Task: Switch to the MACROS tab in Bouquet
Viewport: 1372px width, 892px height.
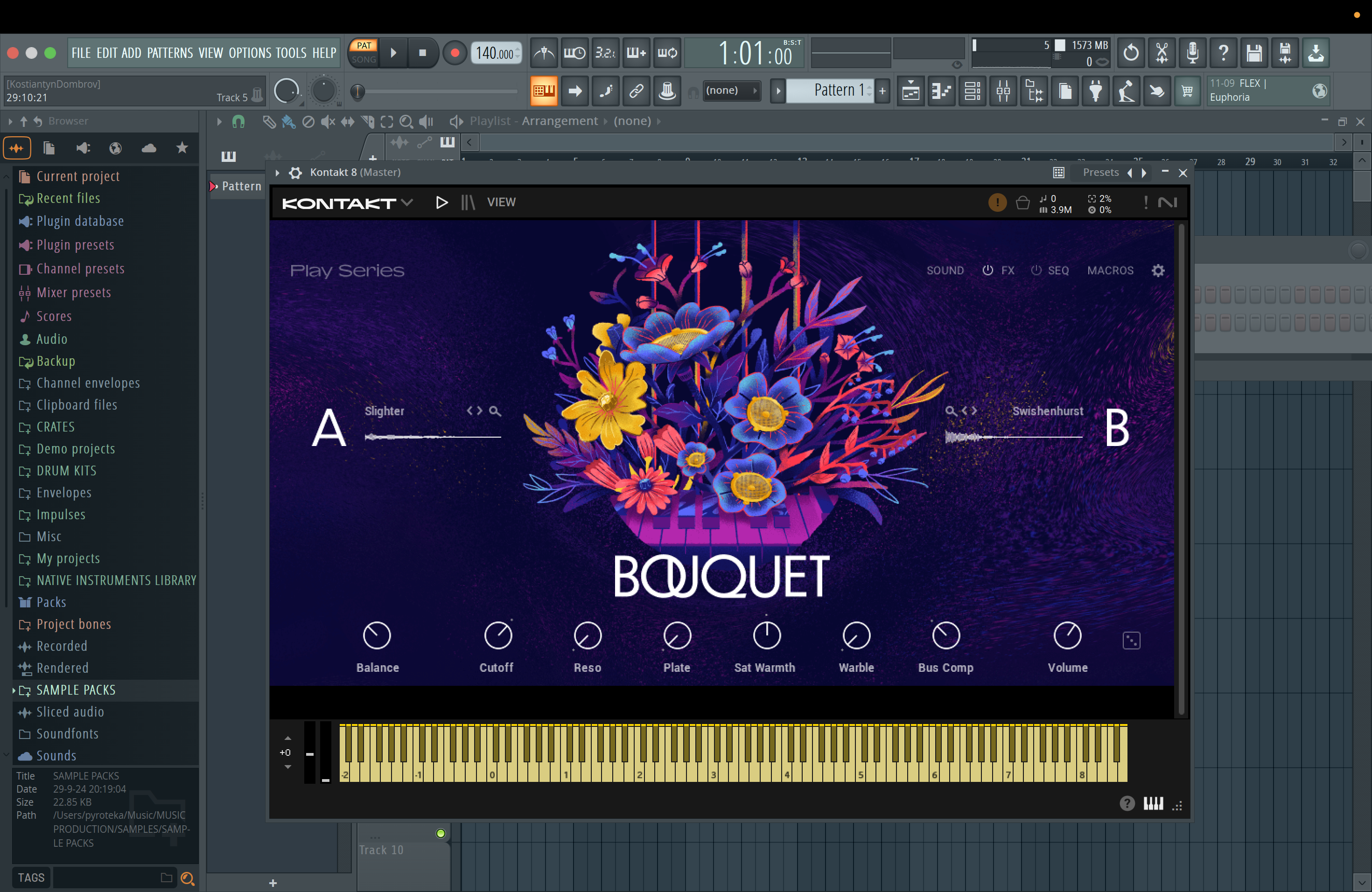Action: coord(1110,270)
